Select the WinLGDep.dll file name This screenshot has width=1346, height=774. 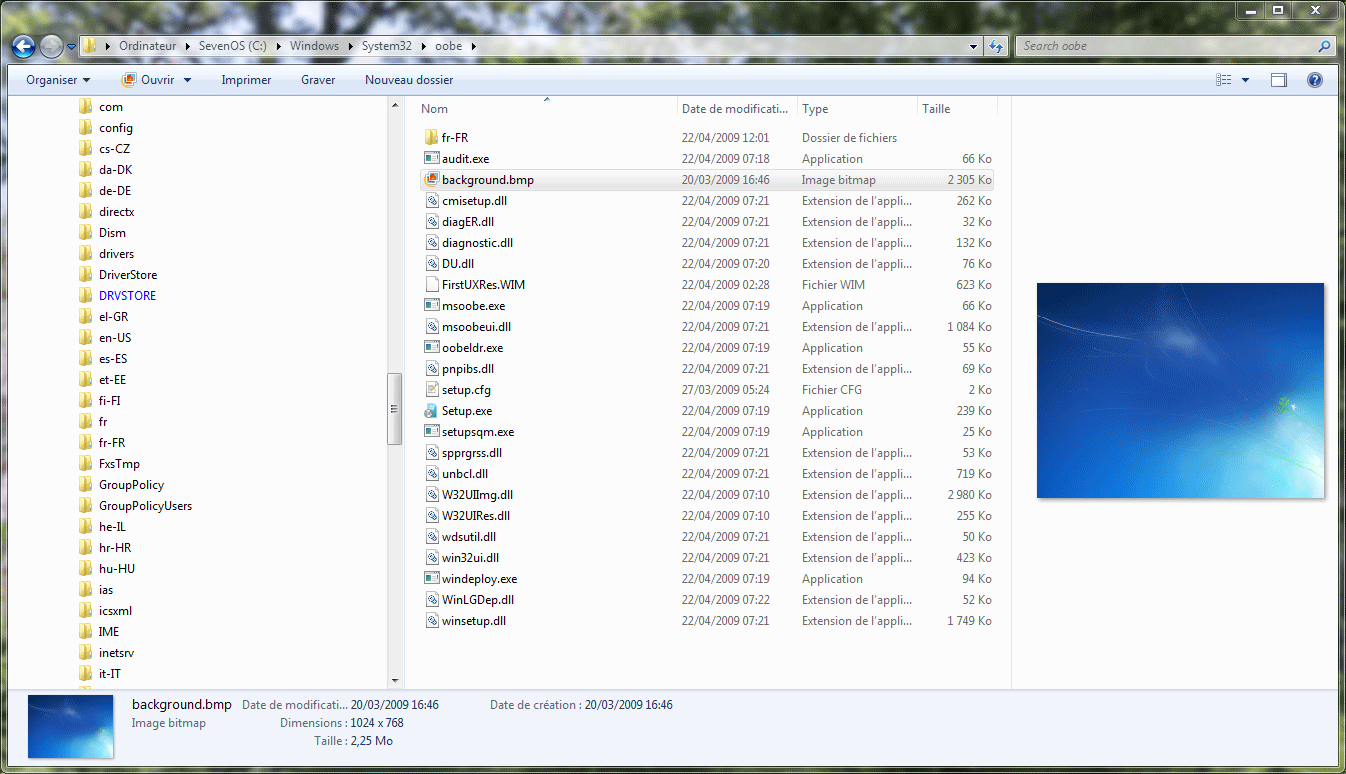[477, 600]
